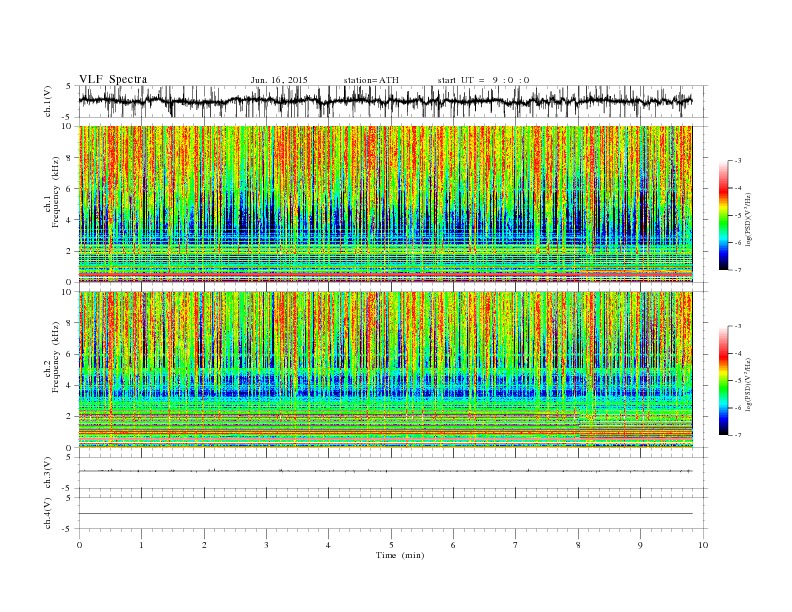Screen dimensions: 792x612
Task: Click time axis tick label "2"
Action: tap(204, 545)
